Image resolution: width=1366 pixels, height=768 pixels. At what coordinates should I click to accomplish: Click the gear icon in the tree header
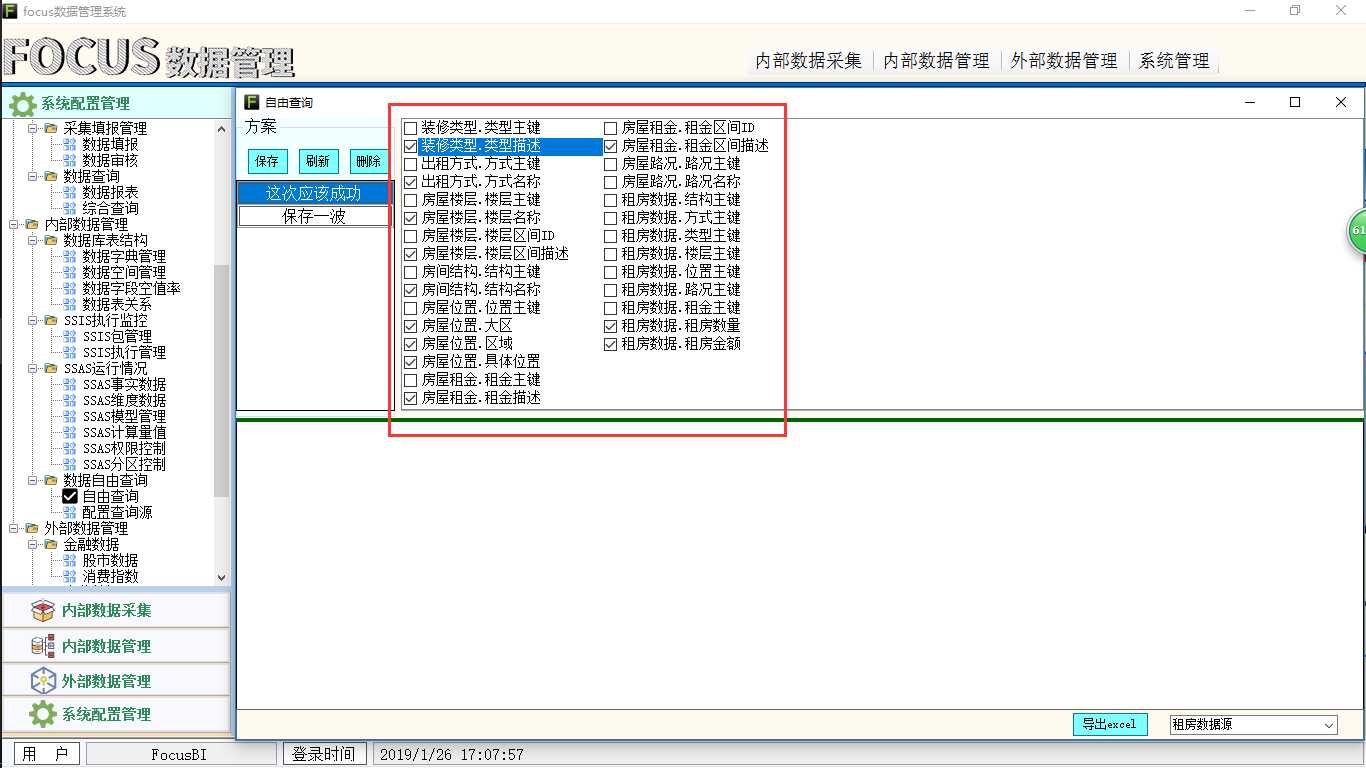(22, 104)
